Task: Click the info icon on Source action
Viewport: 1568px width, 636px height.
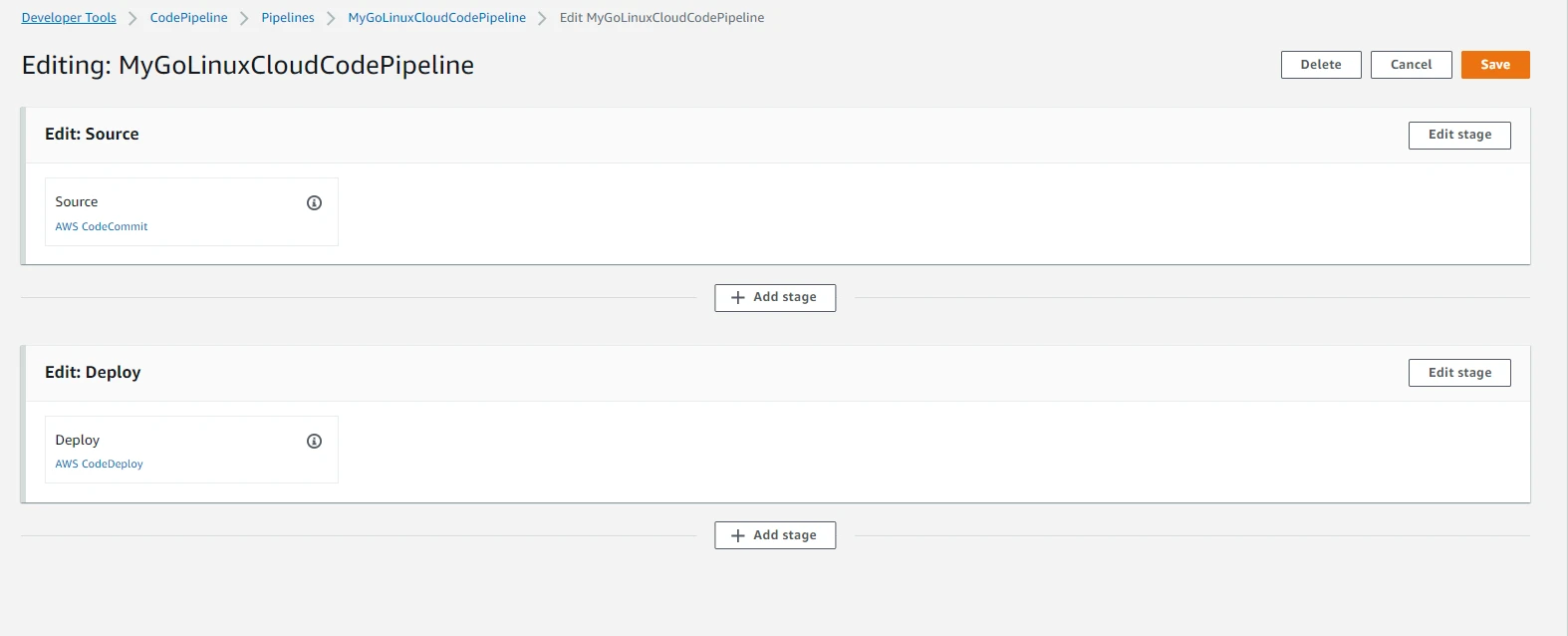Action: tap(314, 202)
